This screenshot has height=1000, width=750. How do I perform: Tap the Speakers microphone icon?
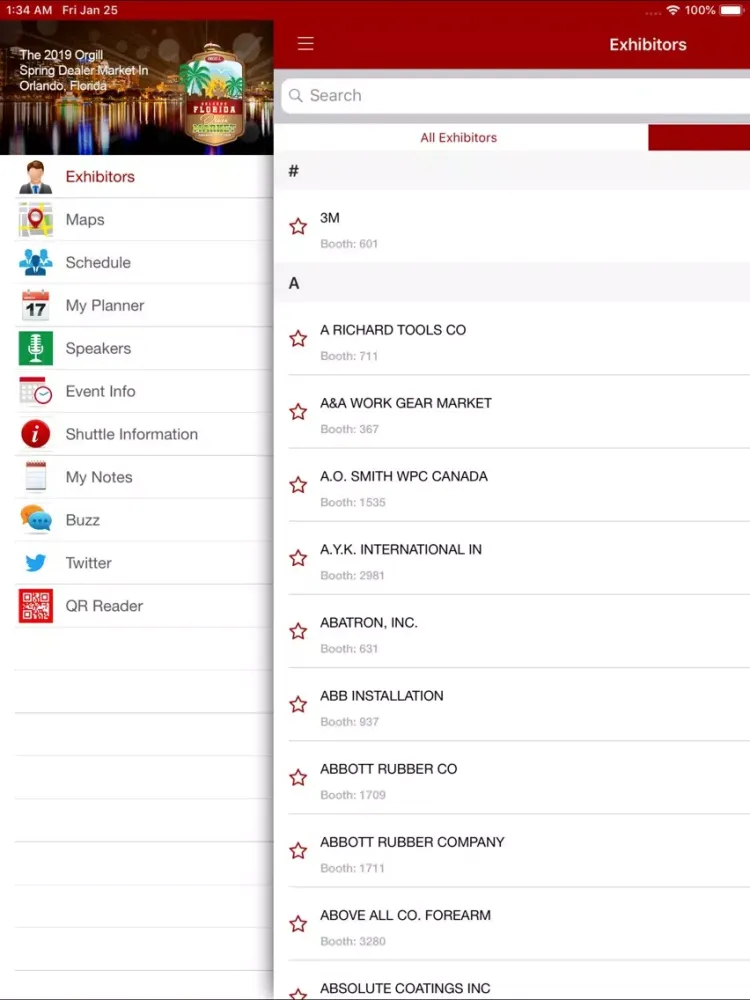35,348
